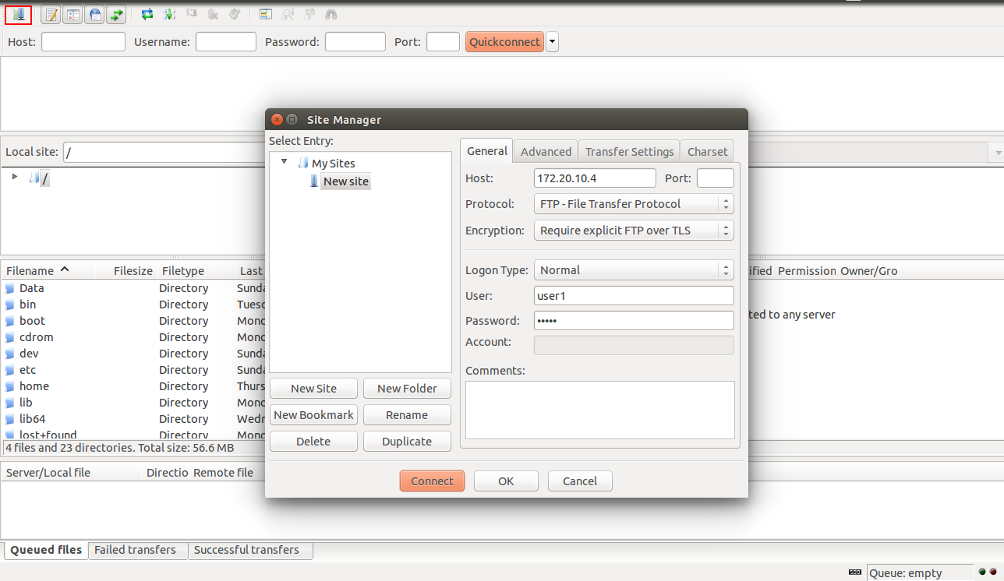The height and width of the screenshot is (581, 1004).
Task: Click the speed limits icon in status bar
Action: (855, 572)
